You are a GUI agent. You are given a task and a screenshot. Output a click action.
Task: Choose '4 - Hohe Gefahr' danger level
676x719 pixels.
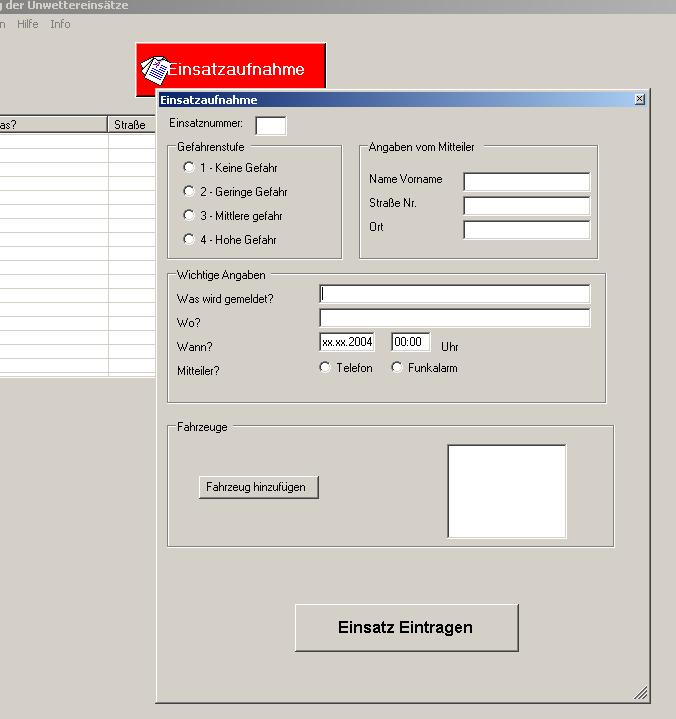coord(189,239)
